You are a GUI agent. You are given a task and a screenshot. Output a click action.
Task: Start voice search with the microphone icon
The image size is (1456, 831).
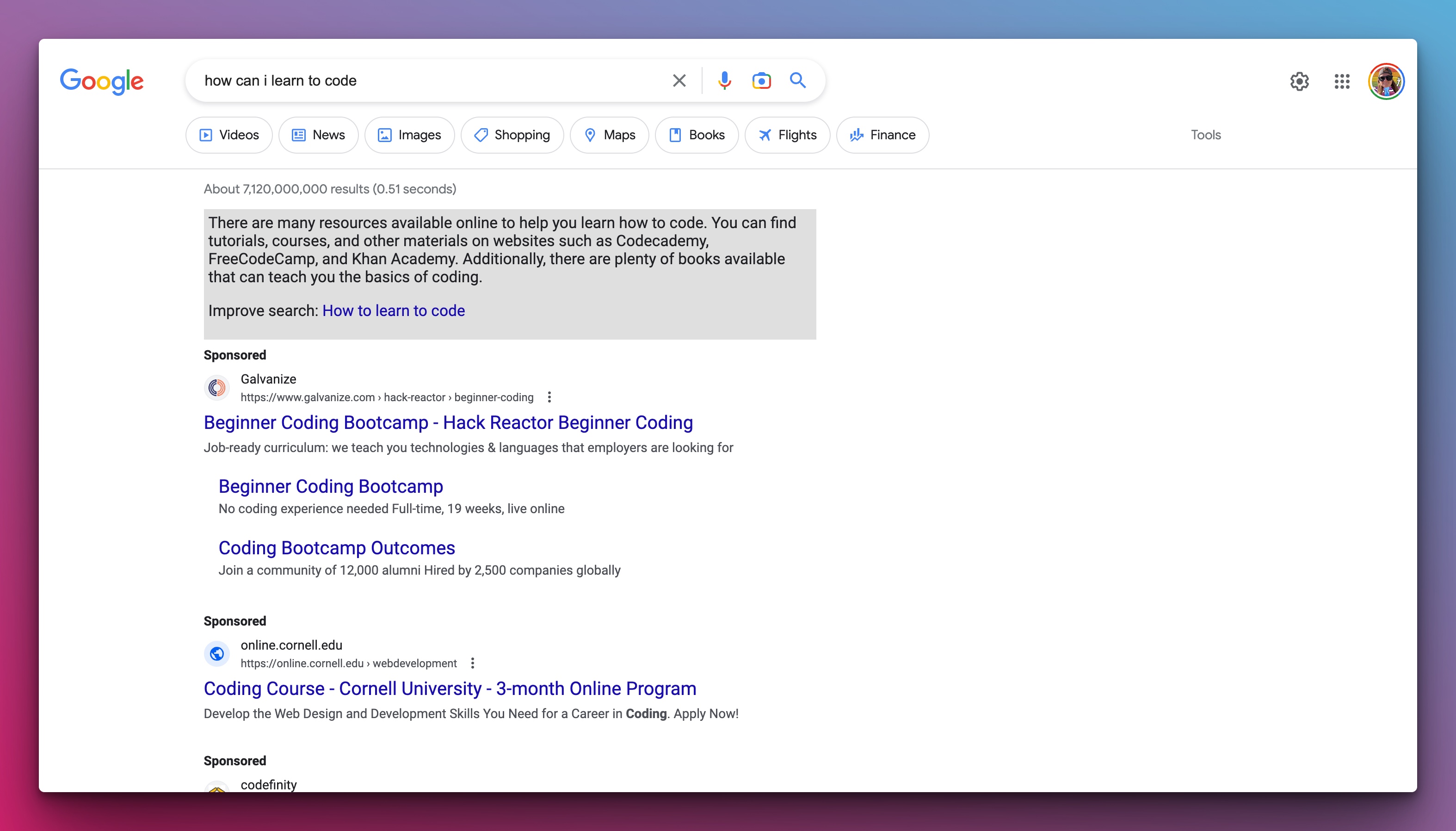(x=724, y=81)
